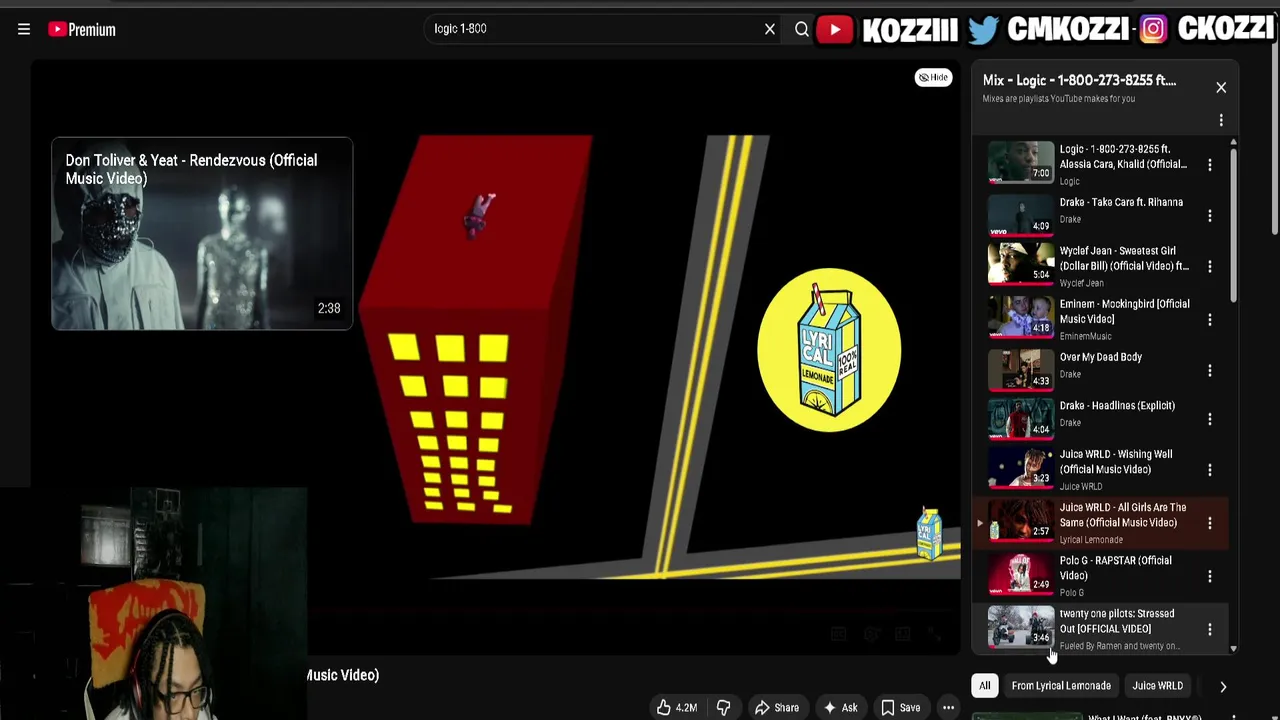Viewport: 1280px width, 720px height.
Task: Close the Mix playlist panel
Action: tap(1221, 88)
